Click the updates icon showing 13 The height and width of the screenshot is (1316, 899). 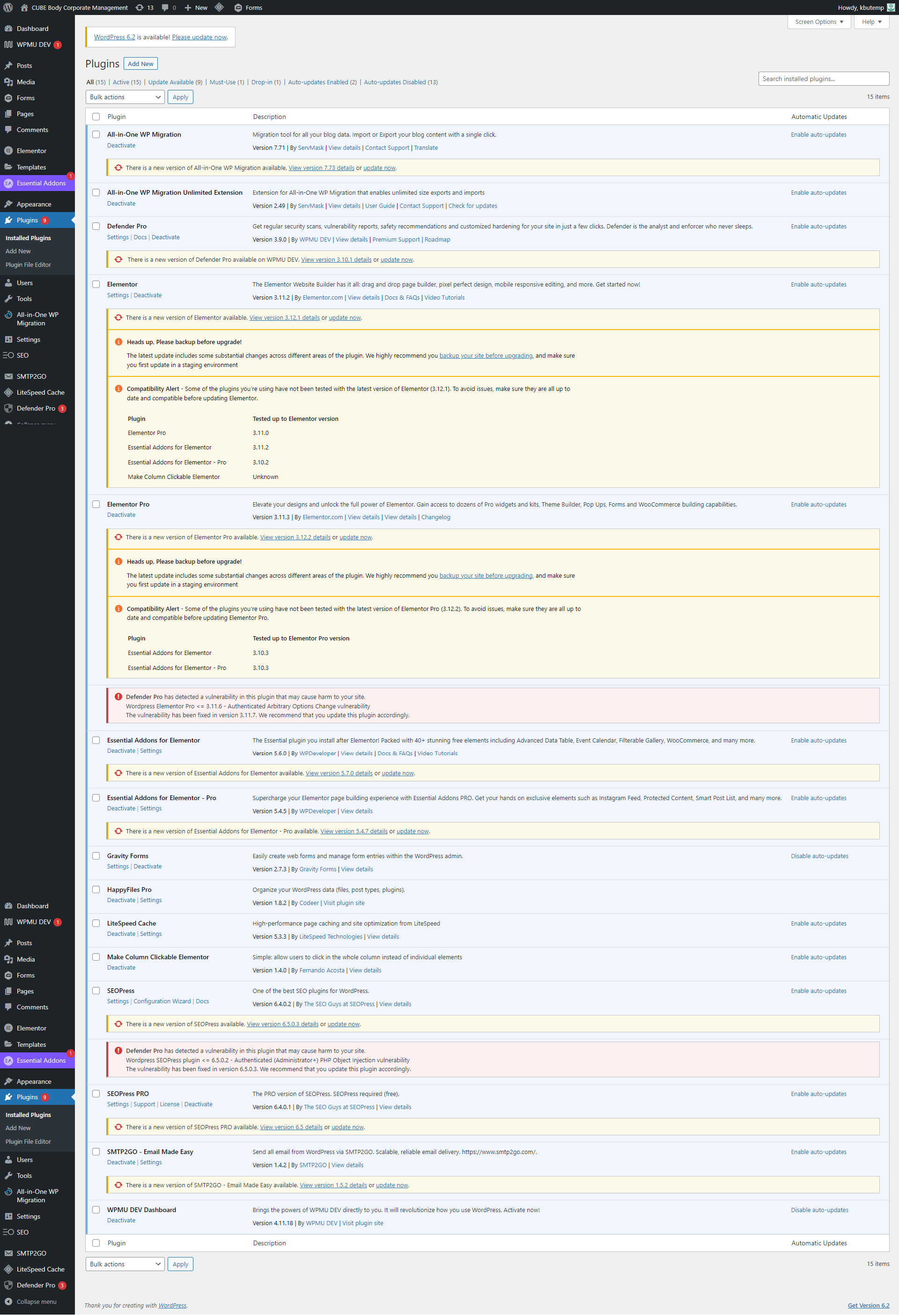coord(140,7)
